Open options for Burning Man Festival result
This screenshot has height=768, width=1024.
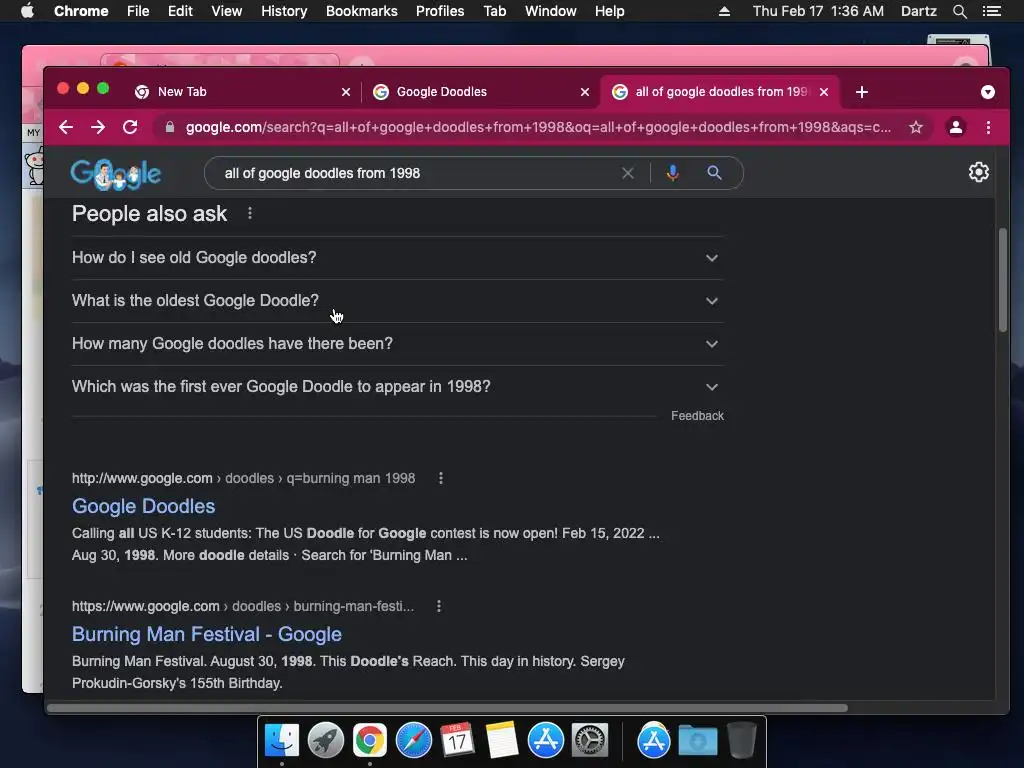pyautogui.click(x=439, y=606)
